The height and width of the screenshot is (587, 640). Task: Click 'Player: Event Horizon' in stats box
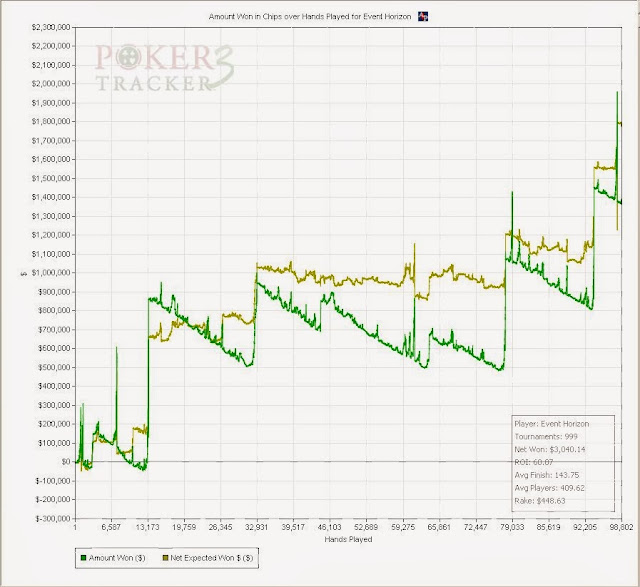click(x=551, y=424)
